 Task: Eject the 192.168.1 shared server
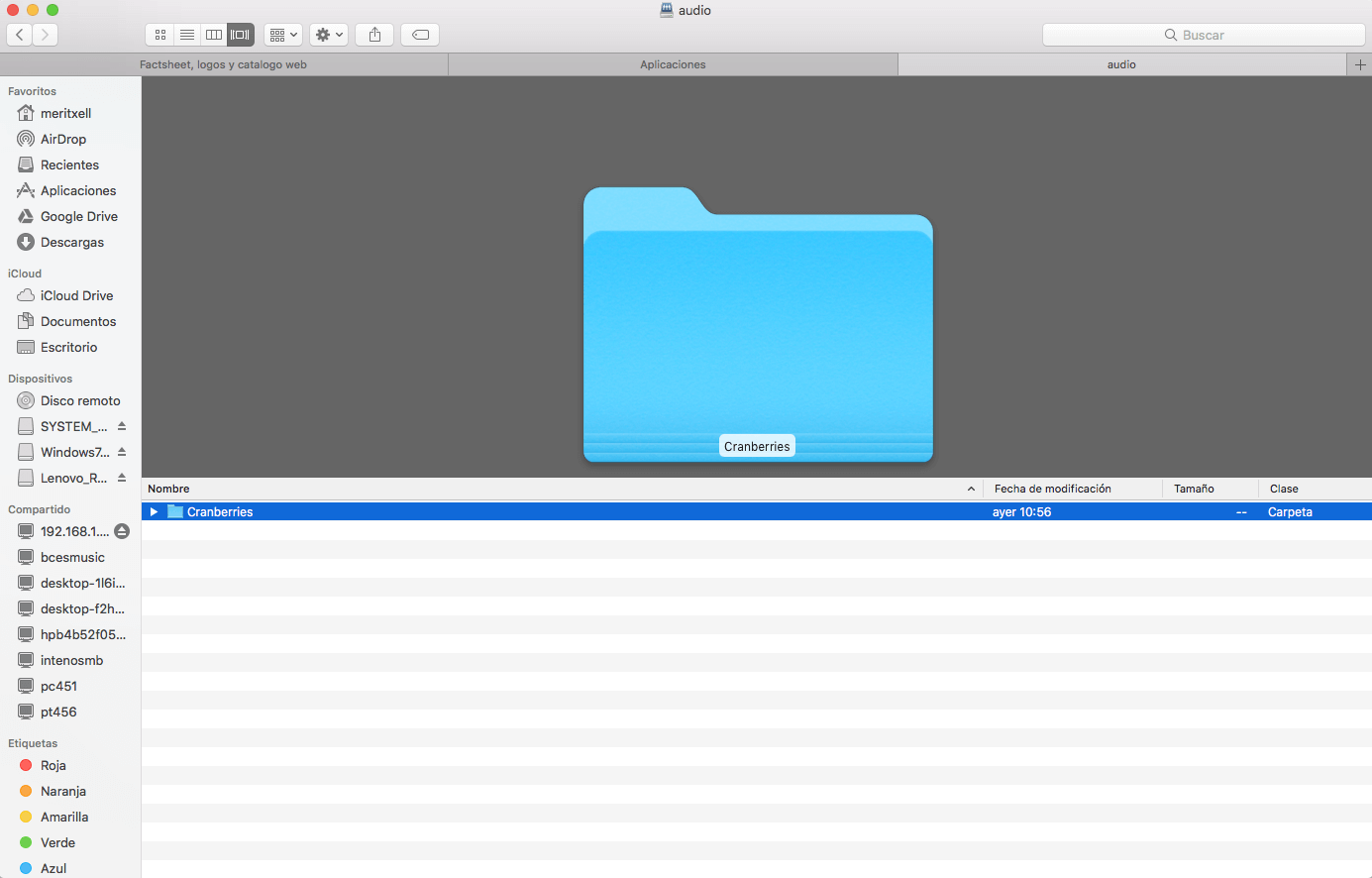[x=122, y=531]
